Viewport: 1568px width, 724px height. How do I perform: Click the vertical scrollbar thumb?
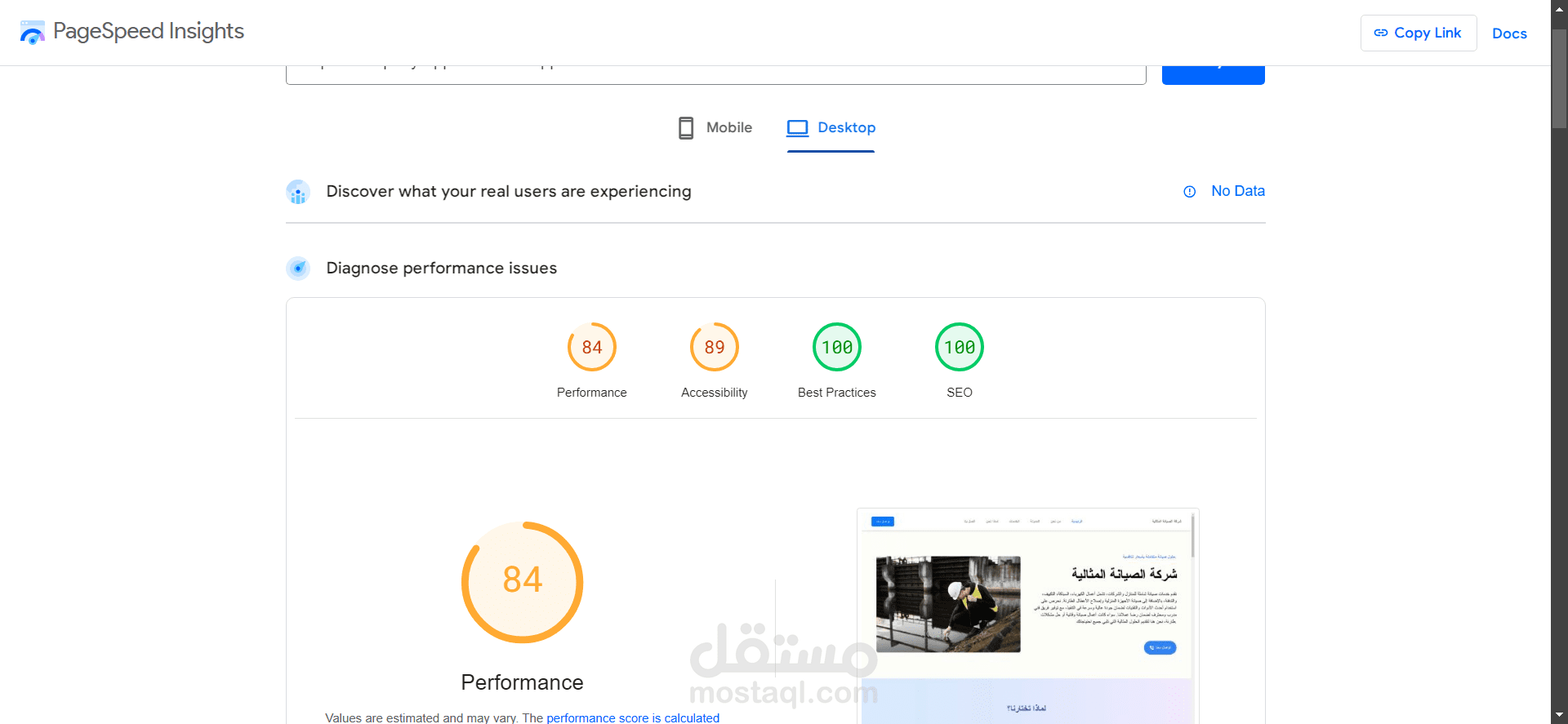[1560, 79]
